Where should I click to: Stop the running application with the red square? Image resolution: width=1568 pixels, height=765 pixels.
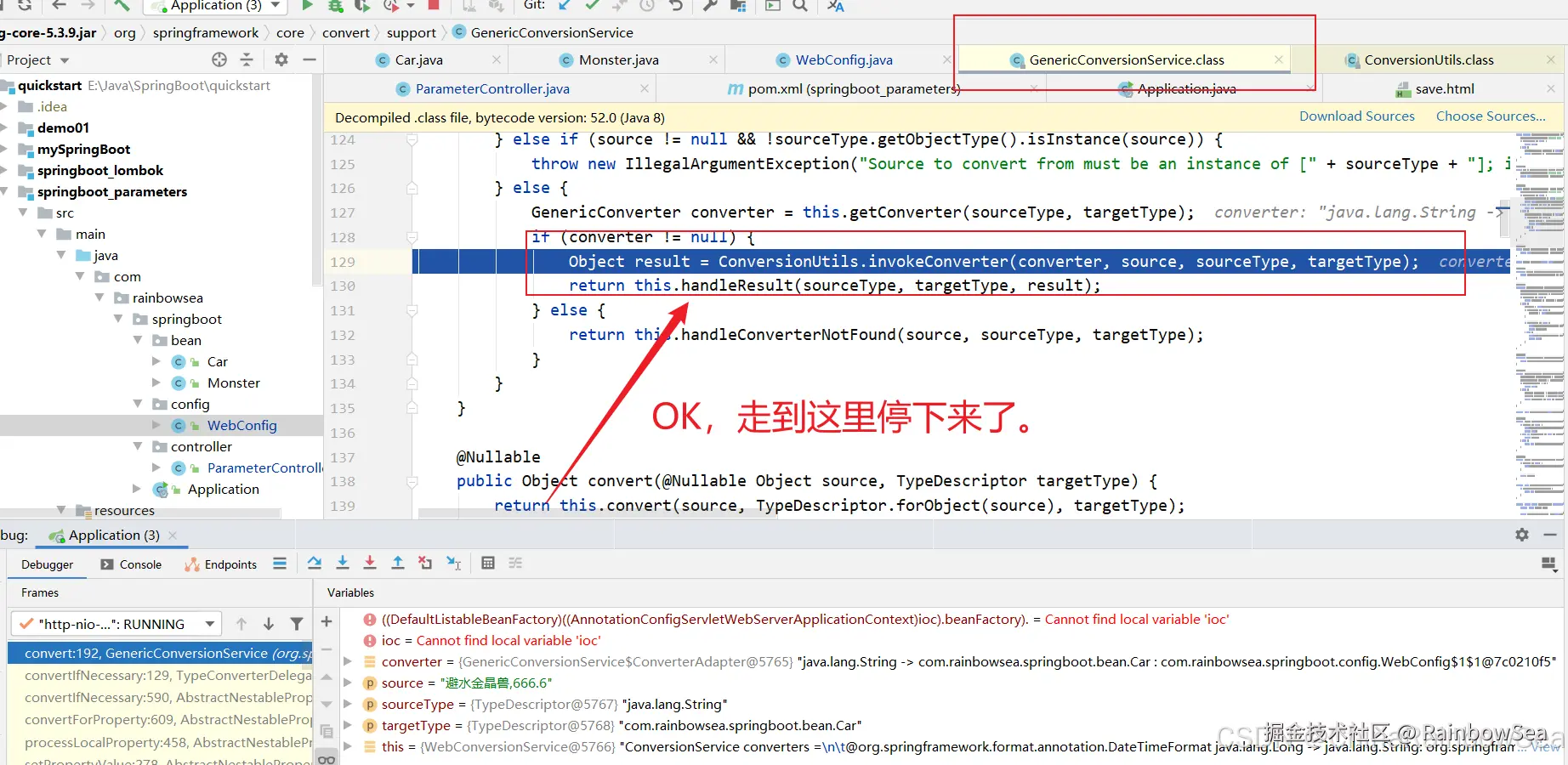coord(434,5)
